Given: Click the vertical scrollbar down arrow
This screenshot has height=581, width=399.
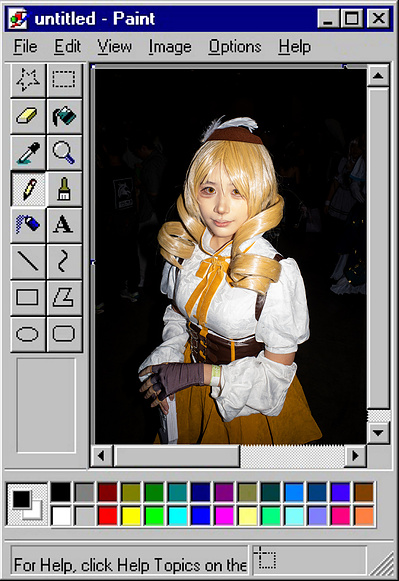Looking at the screenshot, I should (378, 432).
